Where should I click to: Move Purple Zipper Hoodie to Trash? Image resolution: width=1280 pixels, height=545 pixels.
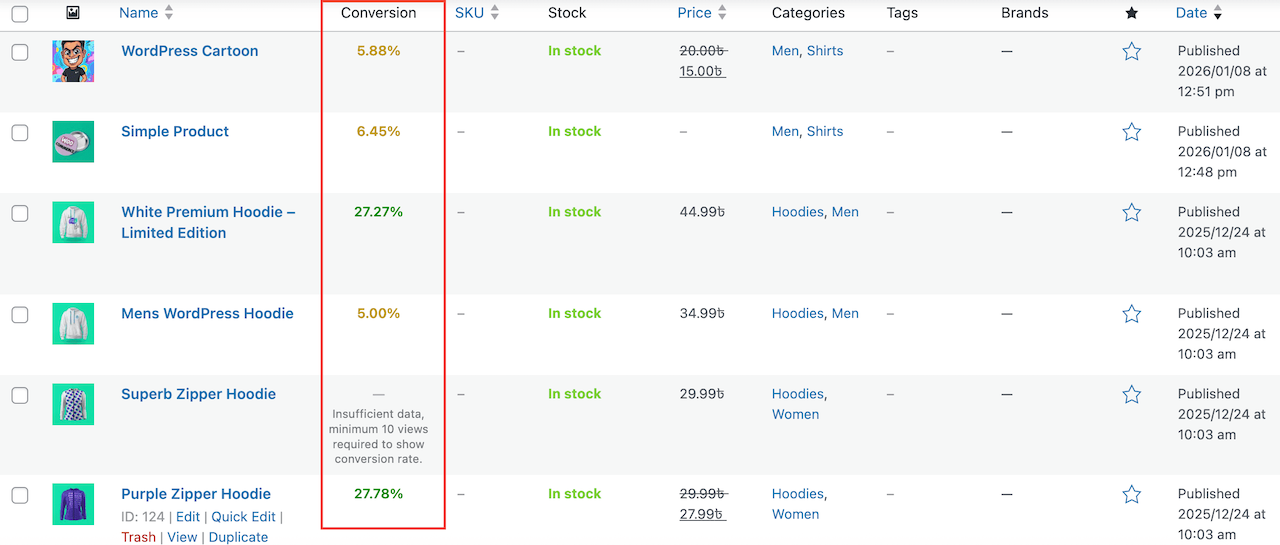(139, 537)
